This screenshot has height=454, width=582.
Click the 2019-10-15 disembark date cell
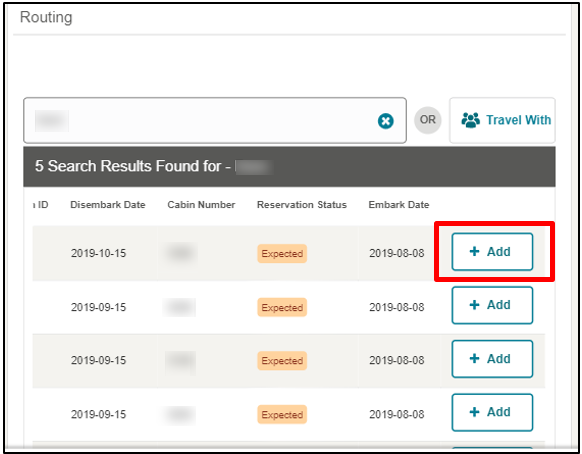pos(98,253)
